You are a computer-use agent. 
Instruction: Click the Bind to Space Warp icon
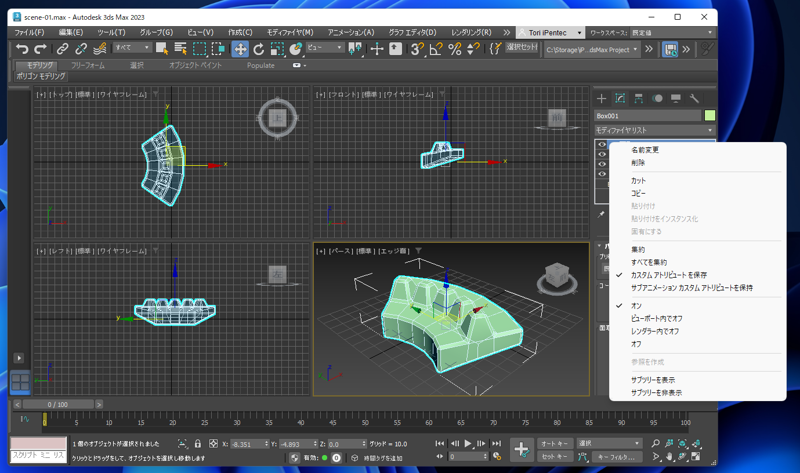(x=100, y=49)
